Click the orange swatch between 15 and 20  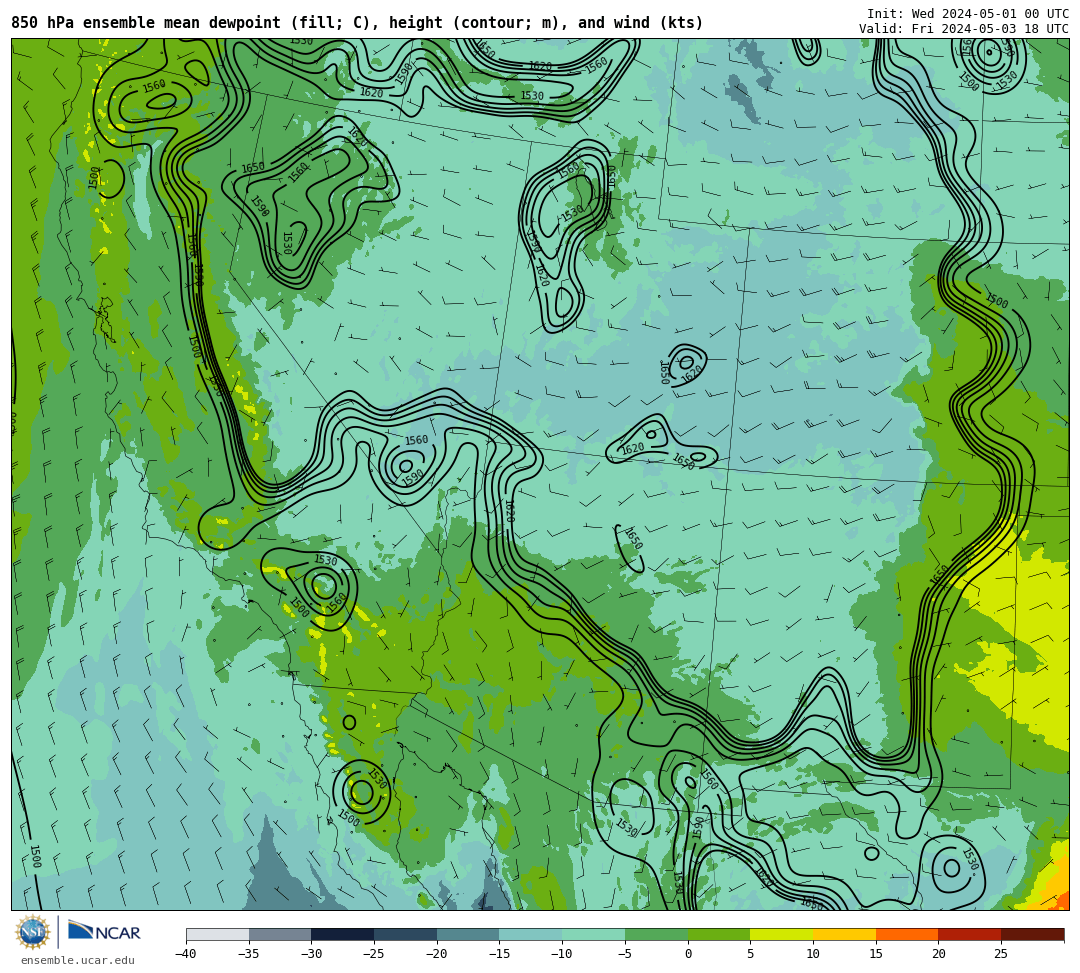(907, 934)
